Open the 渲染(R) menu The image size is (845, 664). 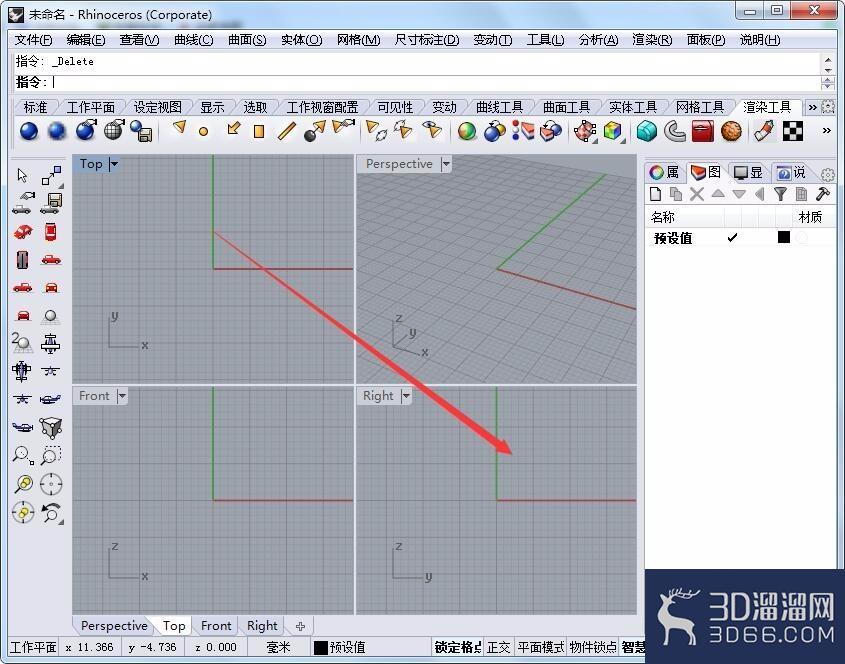652,40
